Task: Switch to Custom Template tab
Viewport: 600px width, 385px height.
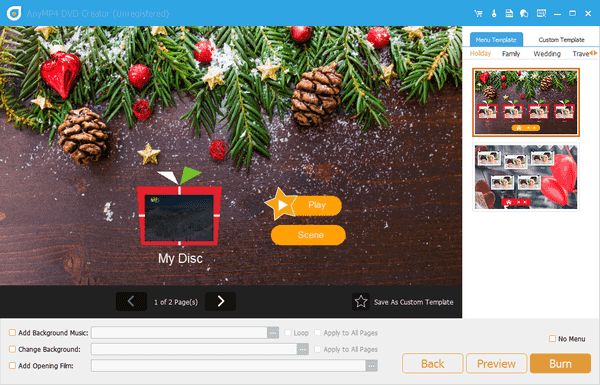Action: click(x=561, y=39)
